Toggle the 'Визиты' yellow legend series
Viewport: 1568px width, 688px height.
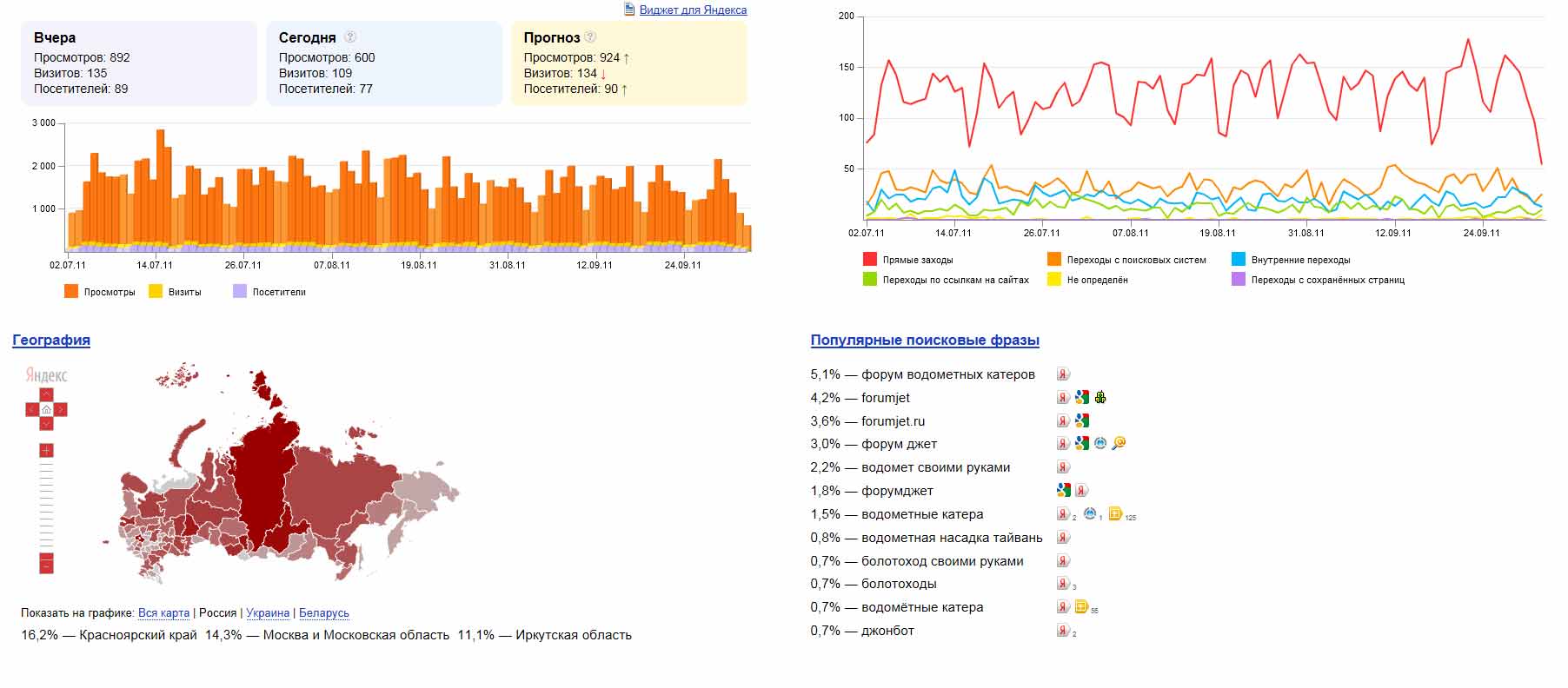pyautogui.click(x=156, y=292)
